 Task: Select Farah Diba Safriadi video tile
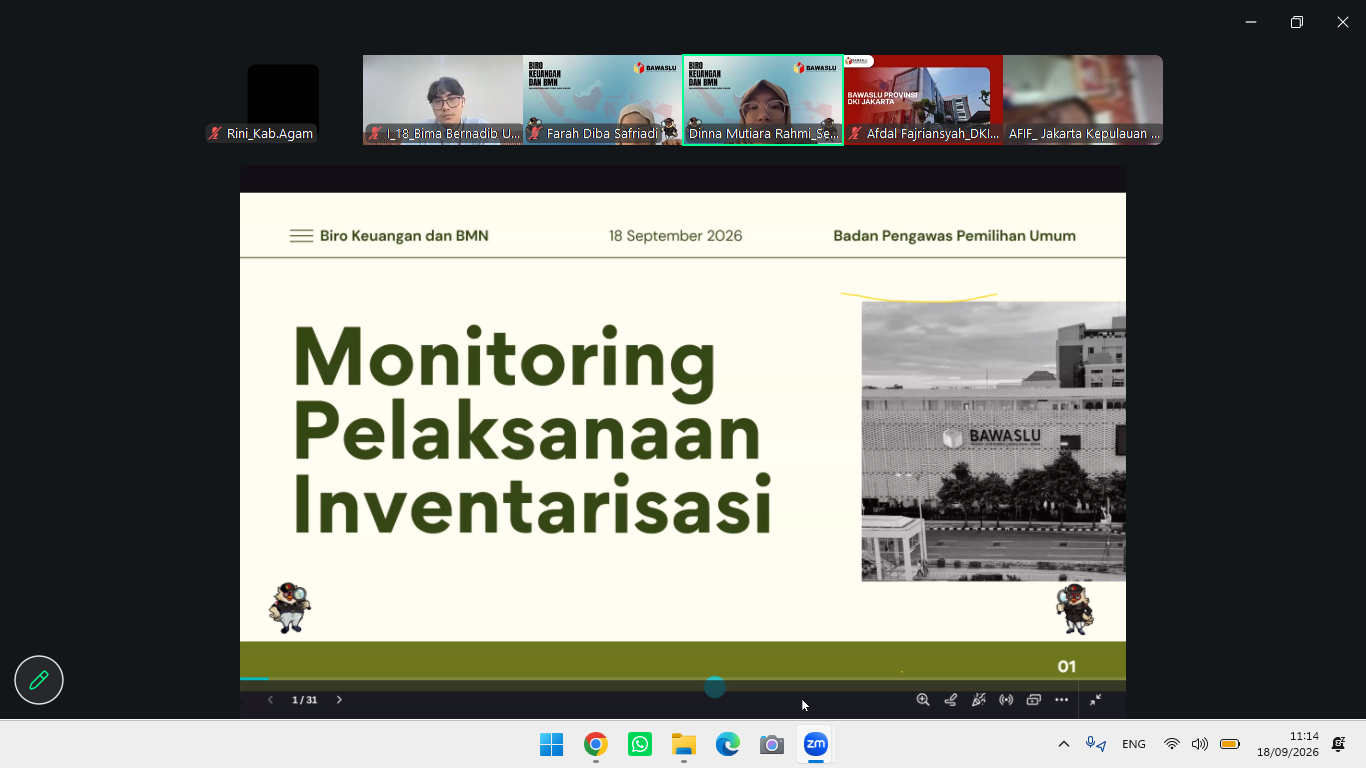pyautogui.click(x=603, y=100)
